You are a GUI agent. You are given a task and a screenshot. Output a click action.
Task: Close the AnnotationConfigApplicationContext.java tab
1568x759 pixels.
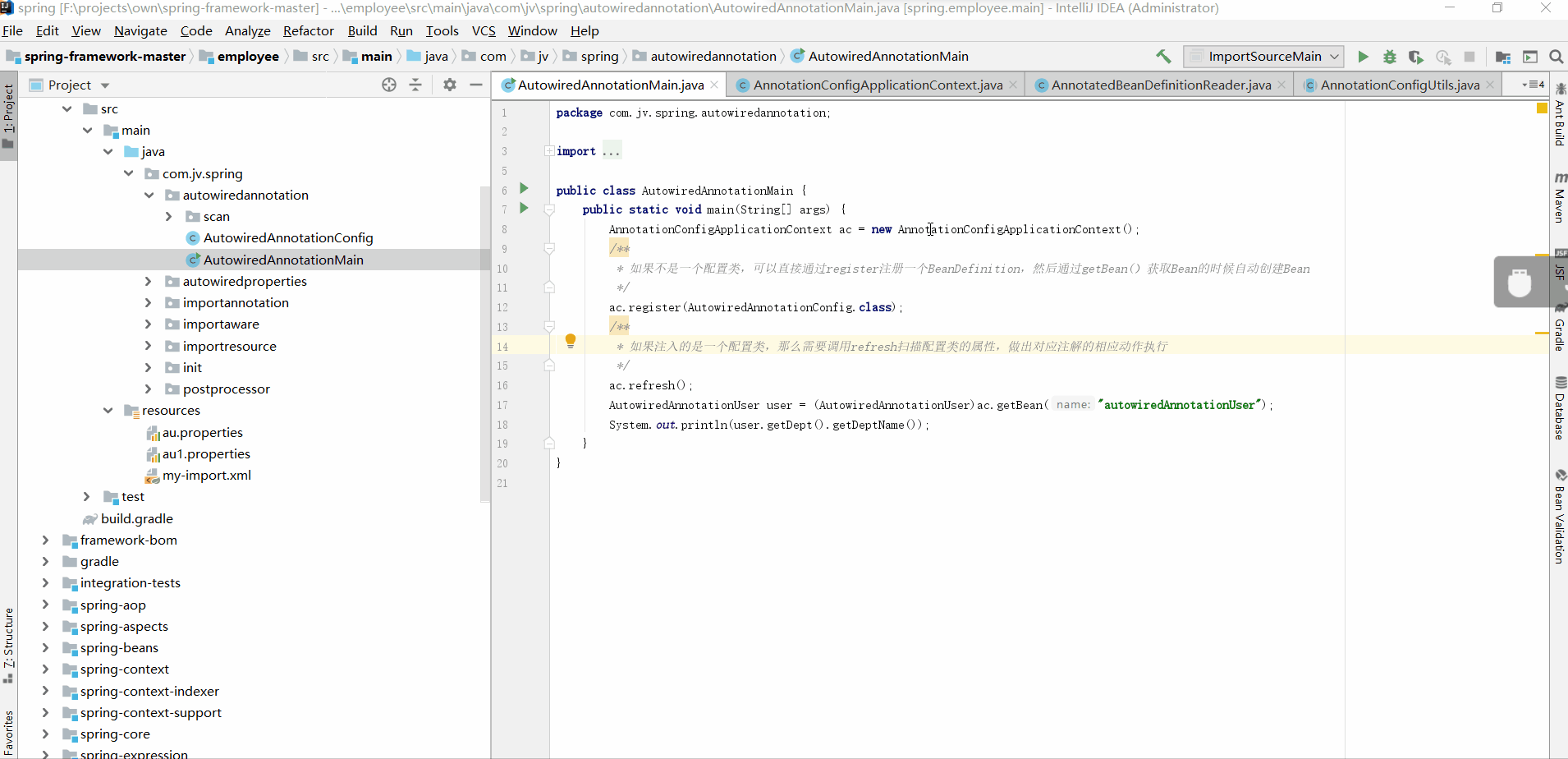pos(1013,85)
